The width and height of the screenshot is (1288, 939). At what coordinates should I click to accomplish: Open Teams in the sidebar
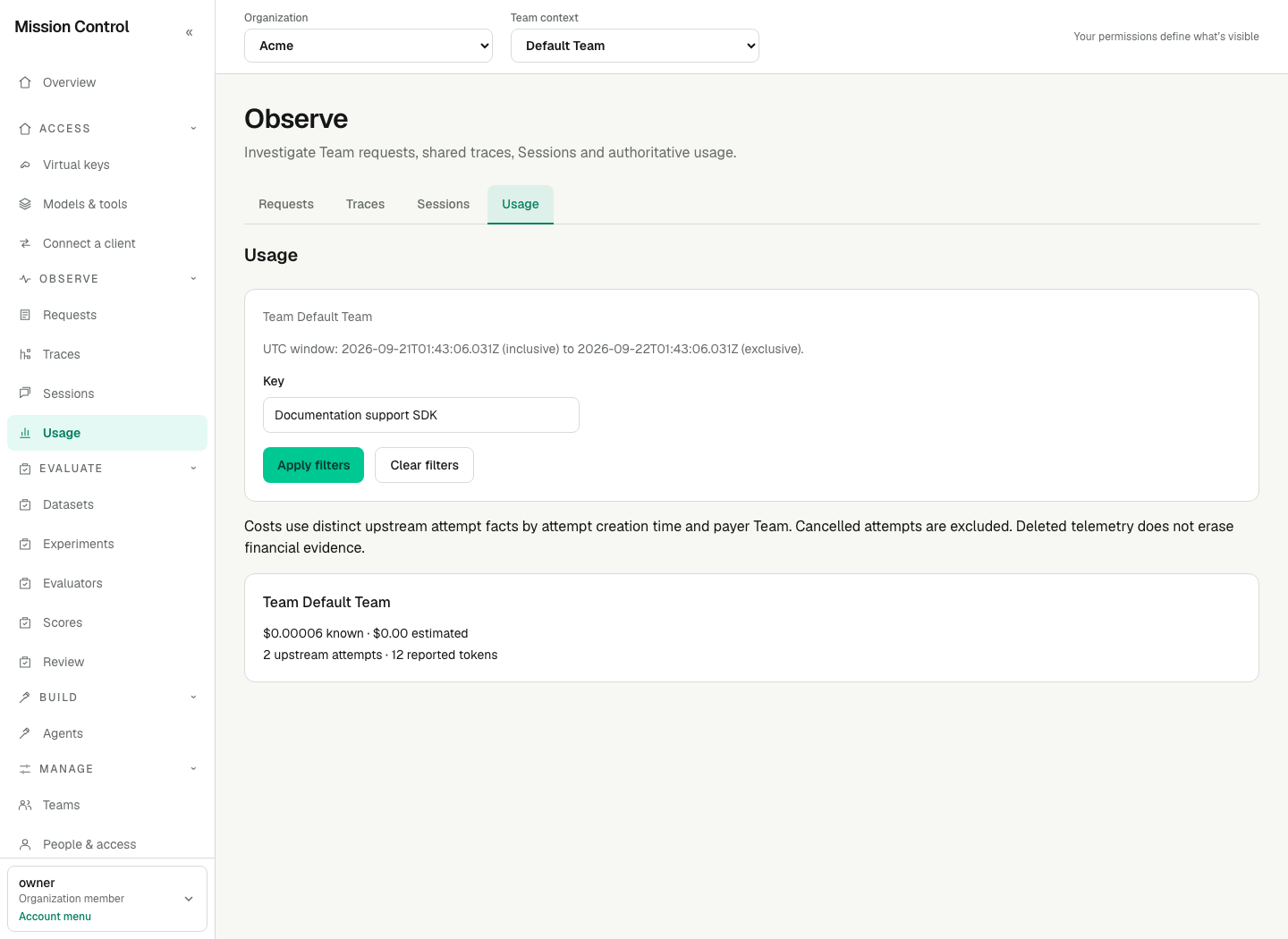point(107,805)
